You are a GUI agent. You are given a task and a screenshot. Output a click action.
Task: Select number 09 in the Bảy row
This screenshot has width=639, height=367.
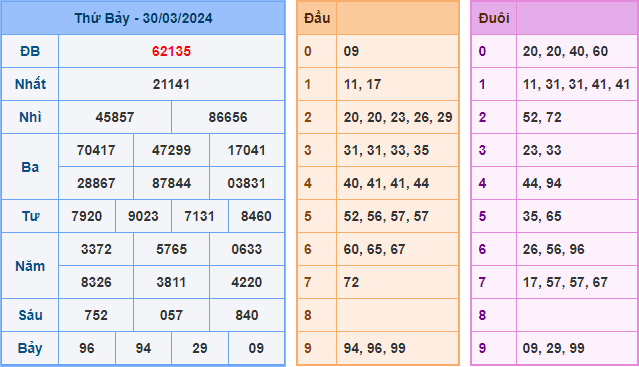coord(256,348)
